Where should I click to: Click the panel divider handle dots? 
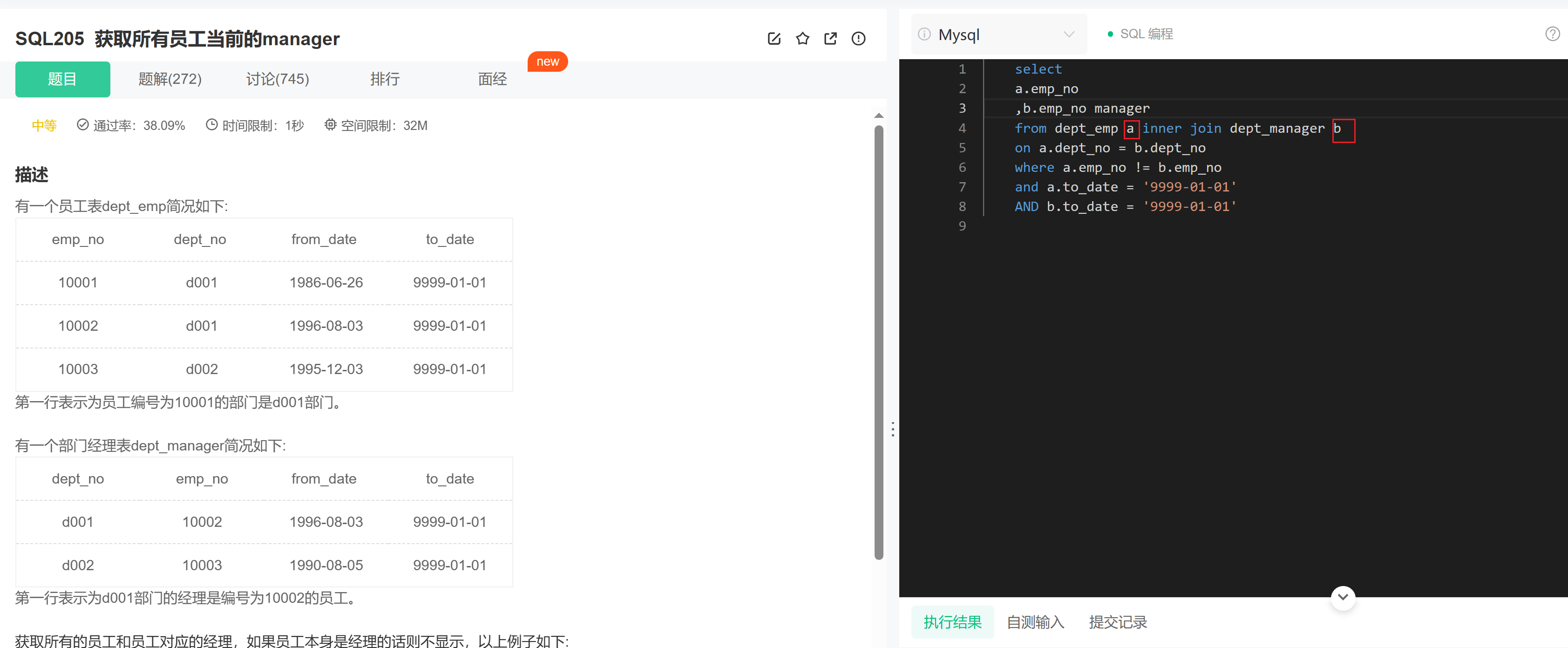tap(892, 430)
